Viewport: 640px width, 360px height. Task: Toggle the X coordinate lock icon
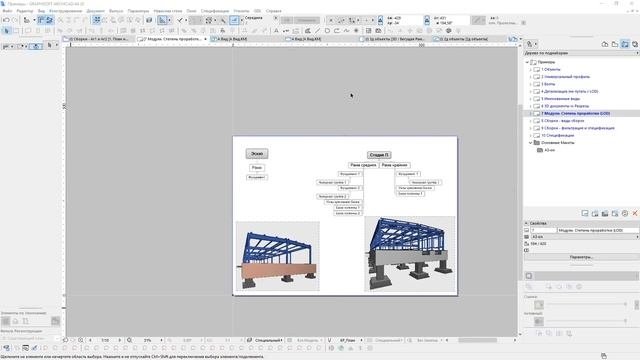[380, 20]
